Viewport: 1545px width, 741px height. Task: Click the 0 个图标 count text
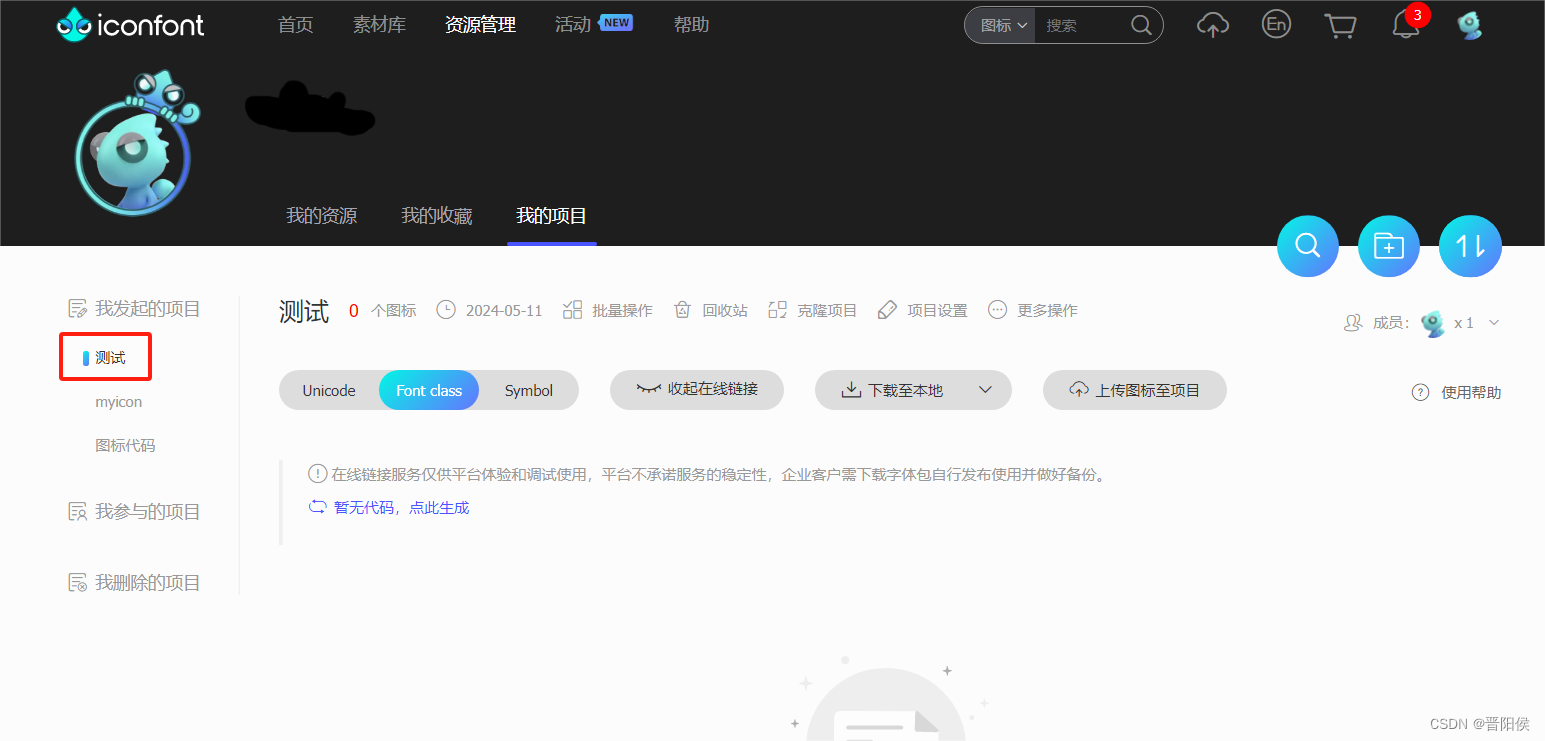point(382,310)
